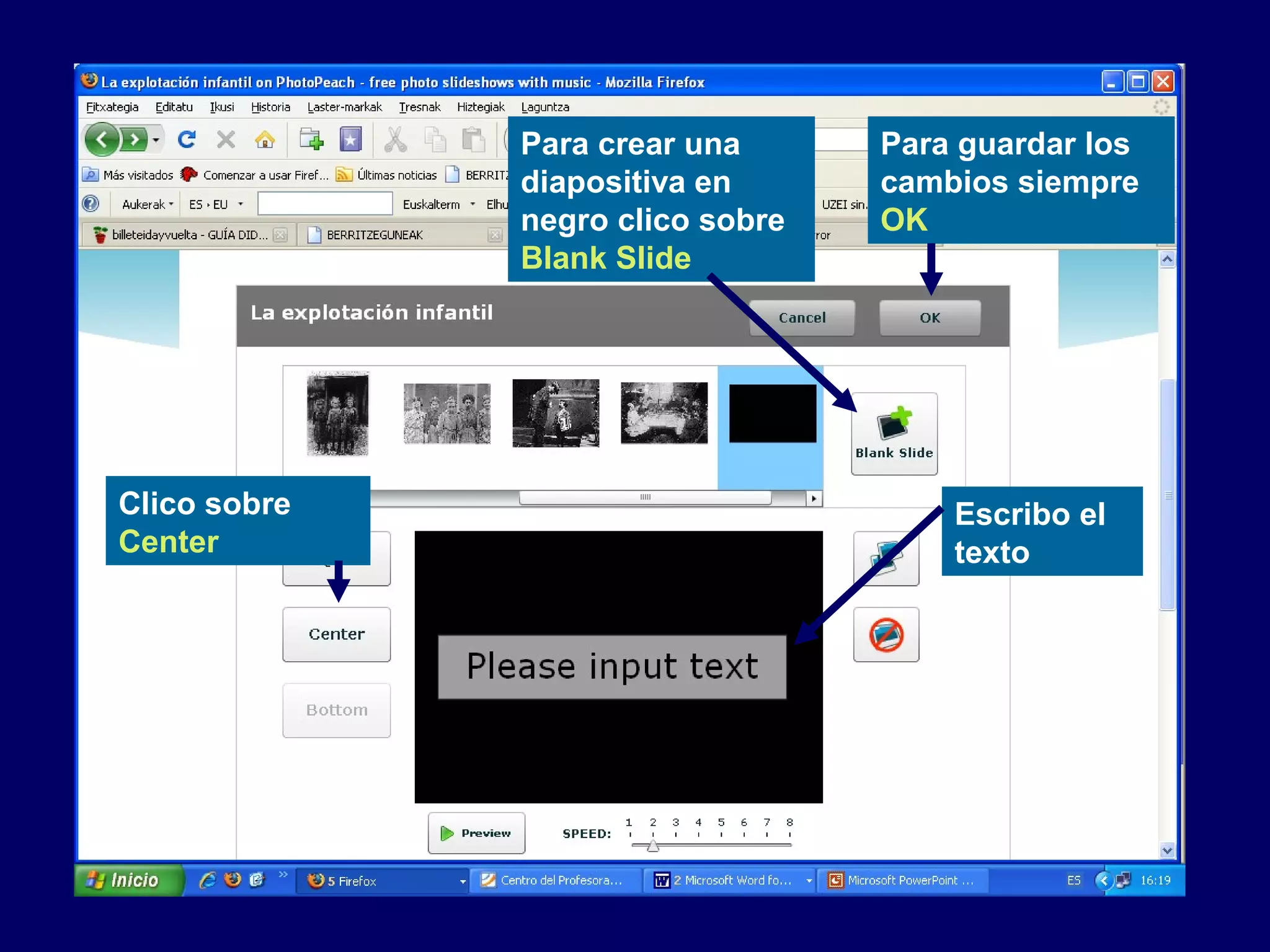Close the BERRITZEGUNEAK tab
This screenshot has width=1270, height=952.
(495, 235)
